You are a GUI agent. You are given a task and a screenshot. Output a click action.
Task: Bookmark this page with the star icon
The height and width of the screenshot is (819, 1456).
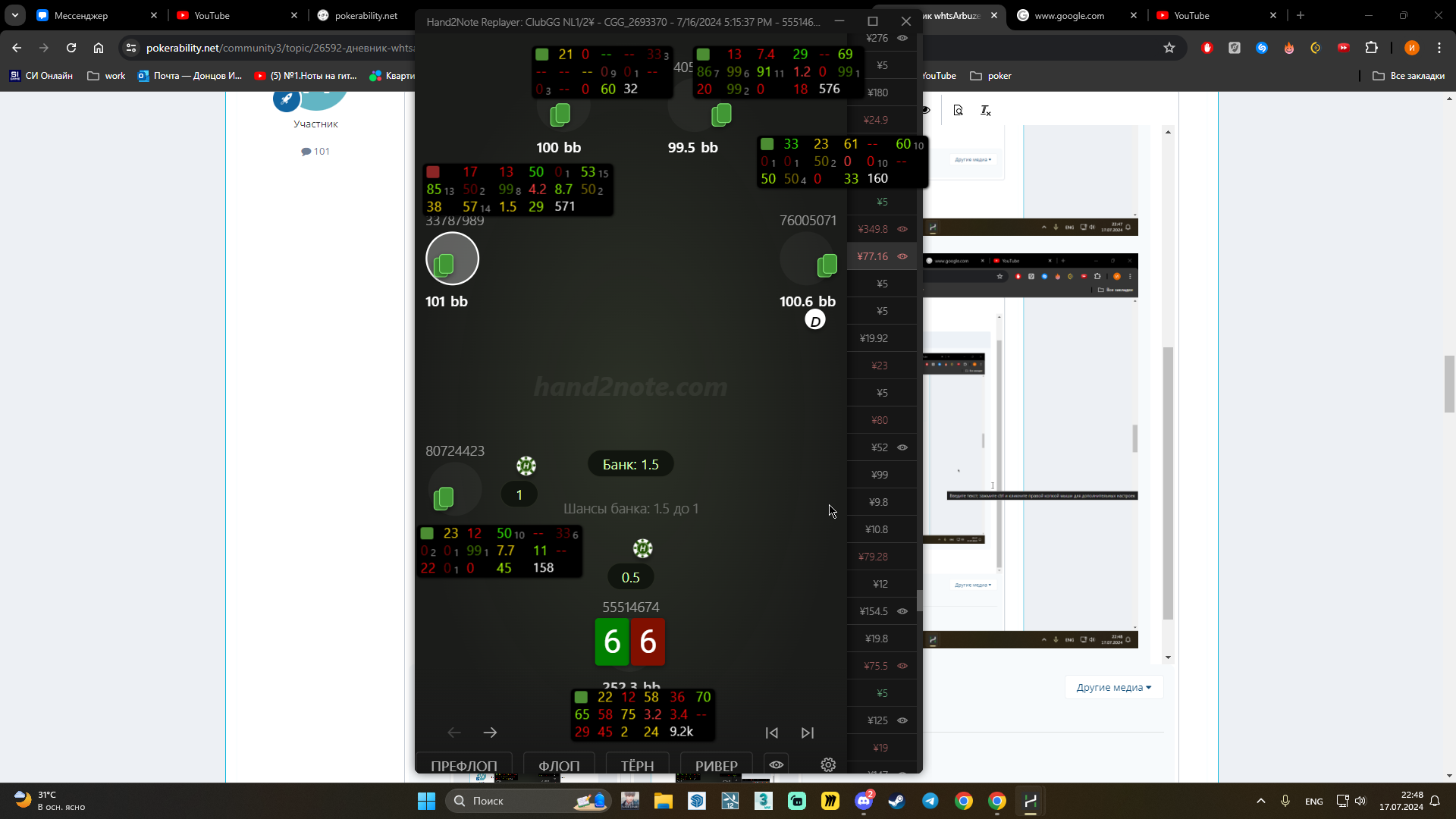(1169, 48)
